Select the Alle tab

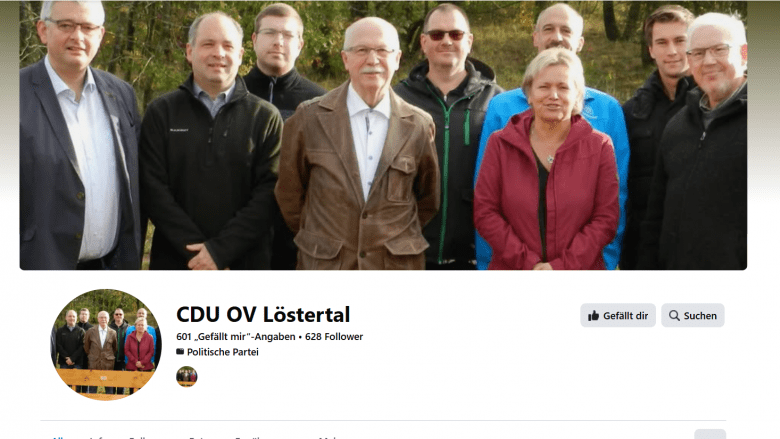(58, 437)
